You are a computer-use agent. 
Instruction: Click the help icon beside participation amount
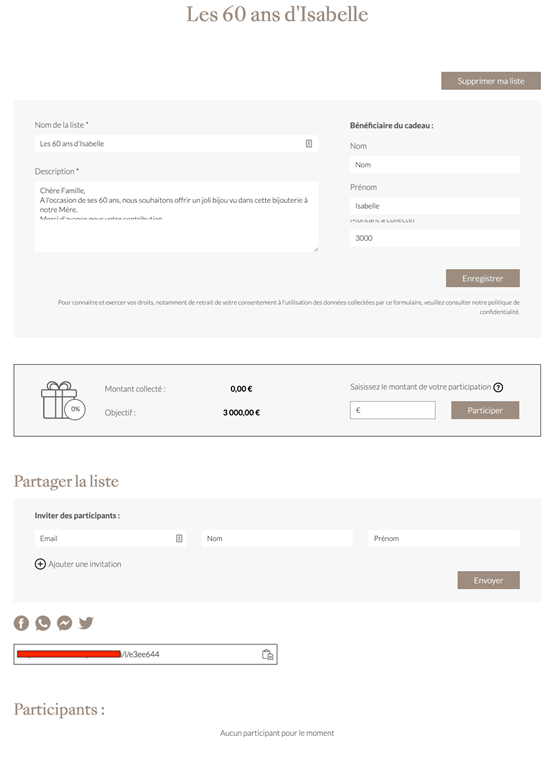498,387
